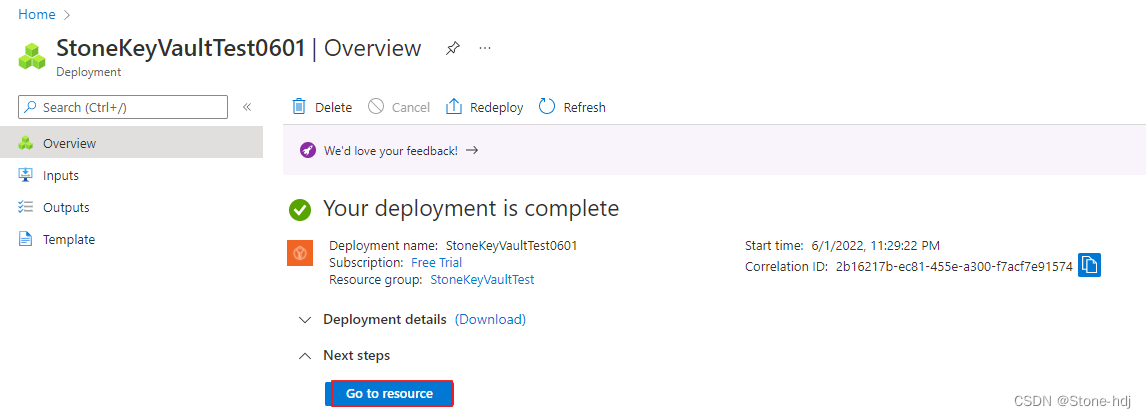
Task: Copy the Correlation ID to clipboard
Action: coord(1090,265)
